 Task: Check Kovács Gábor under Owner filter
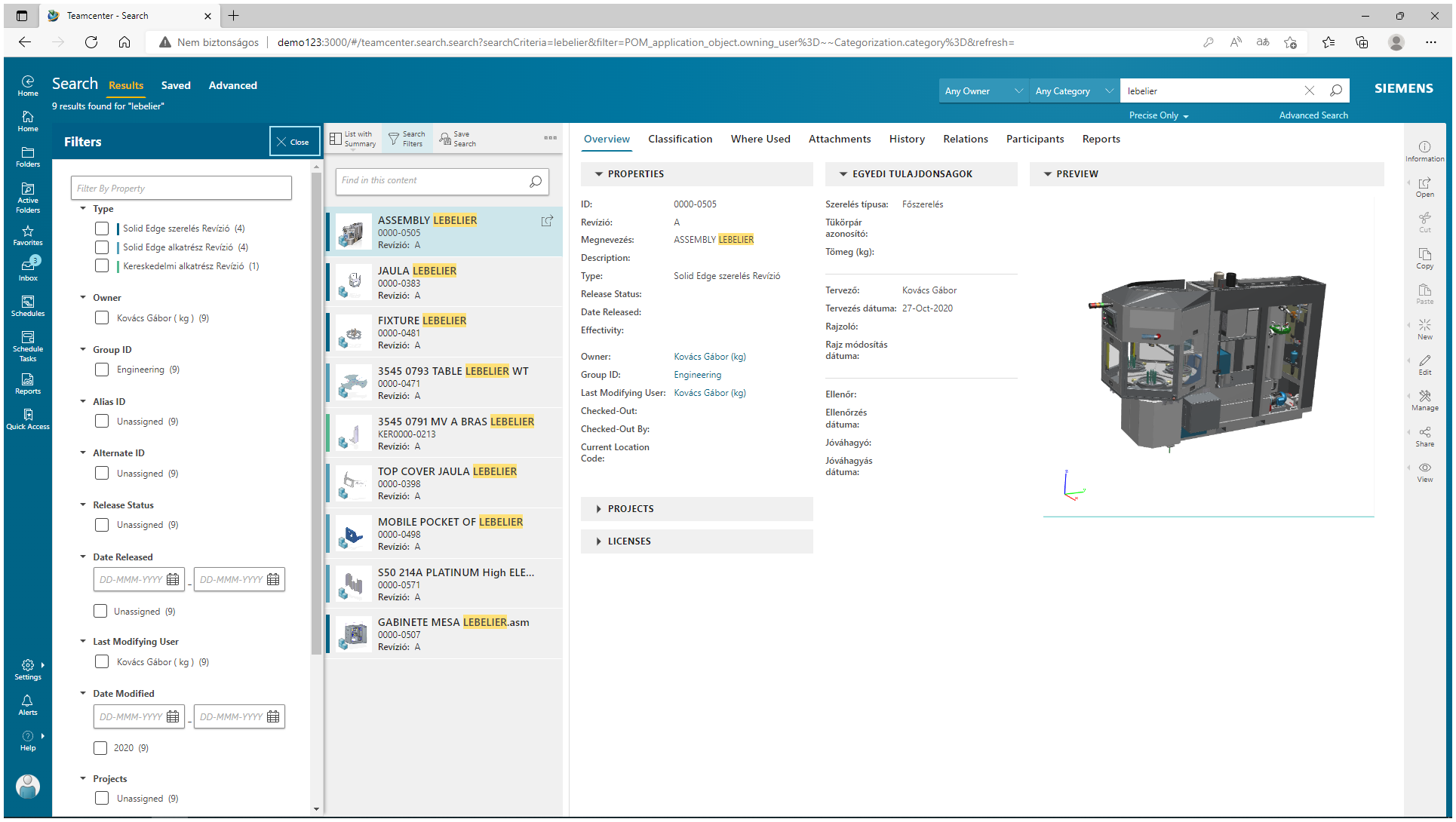tap(102, 318)
